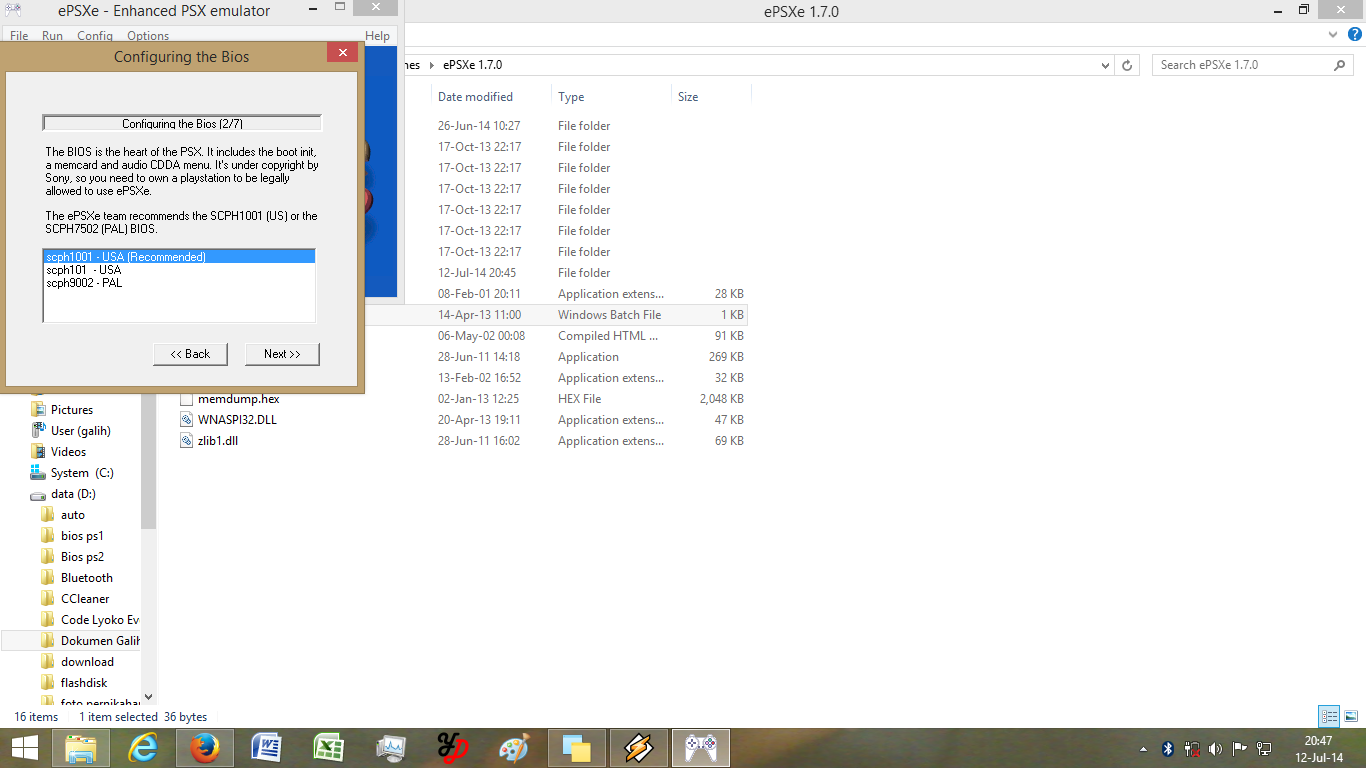Open Microsoft Word from the taskbar

point(267,748)
